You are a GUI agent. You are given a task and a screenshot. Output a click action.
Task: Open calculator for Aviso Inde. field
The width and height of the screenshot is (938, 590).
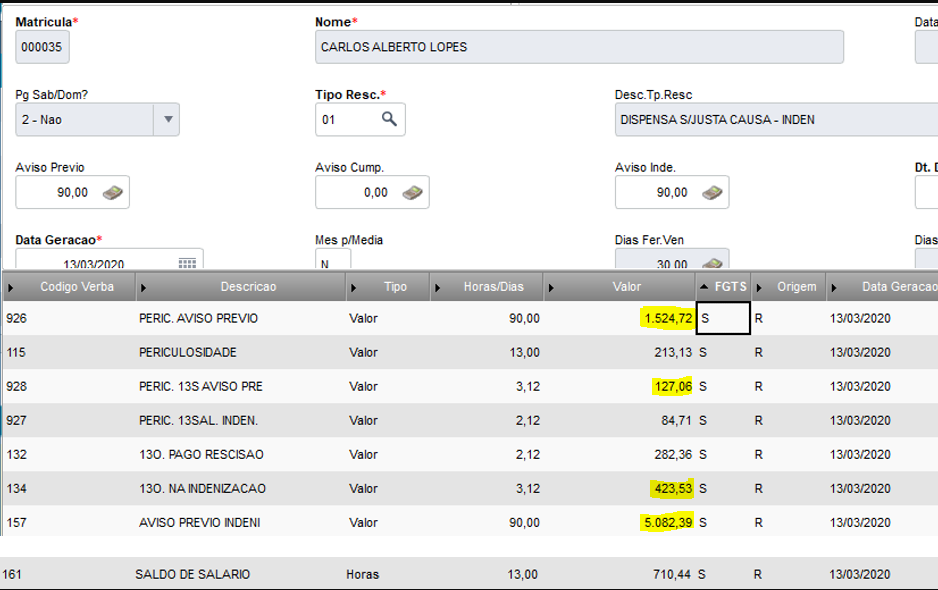(712, 193)
